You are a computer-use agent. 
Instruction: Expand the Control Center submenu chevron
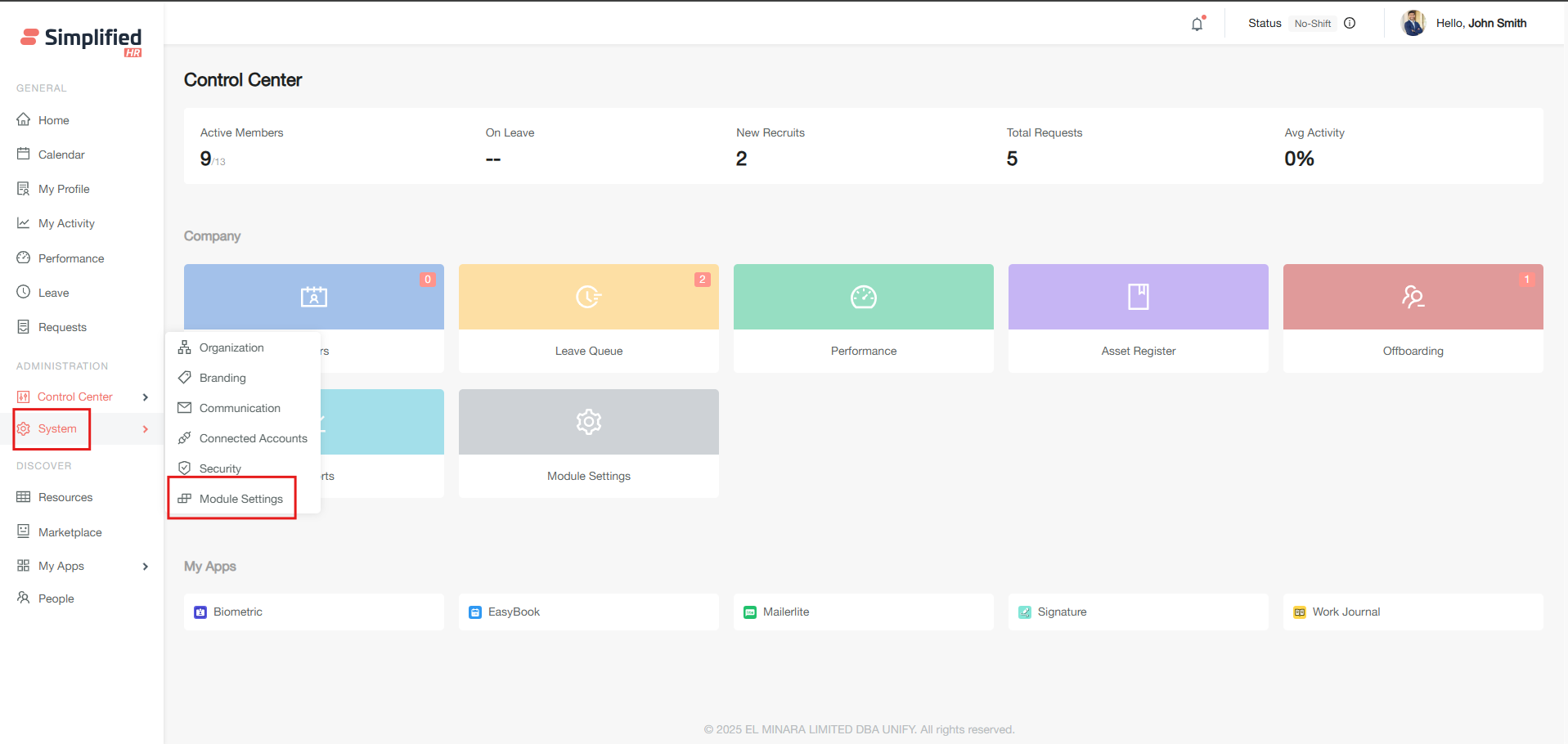[146, 397]
